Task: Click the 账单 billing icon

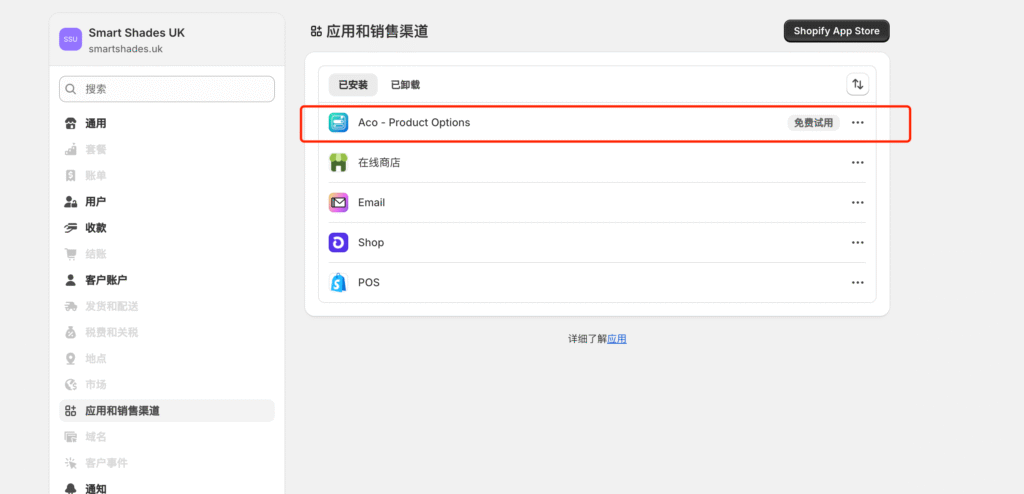Action: click(71, 176)
